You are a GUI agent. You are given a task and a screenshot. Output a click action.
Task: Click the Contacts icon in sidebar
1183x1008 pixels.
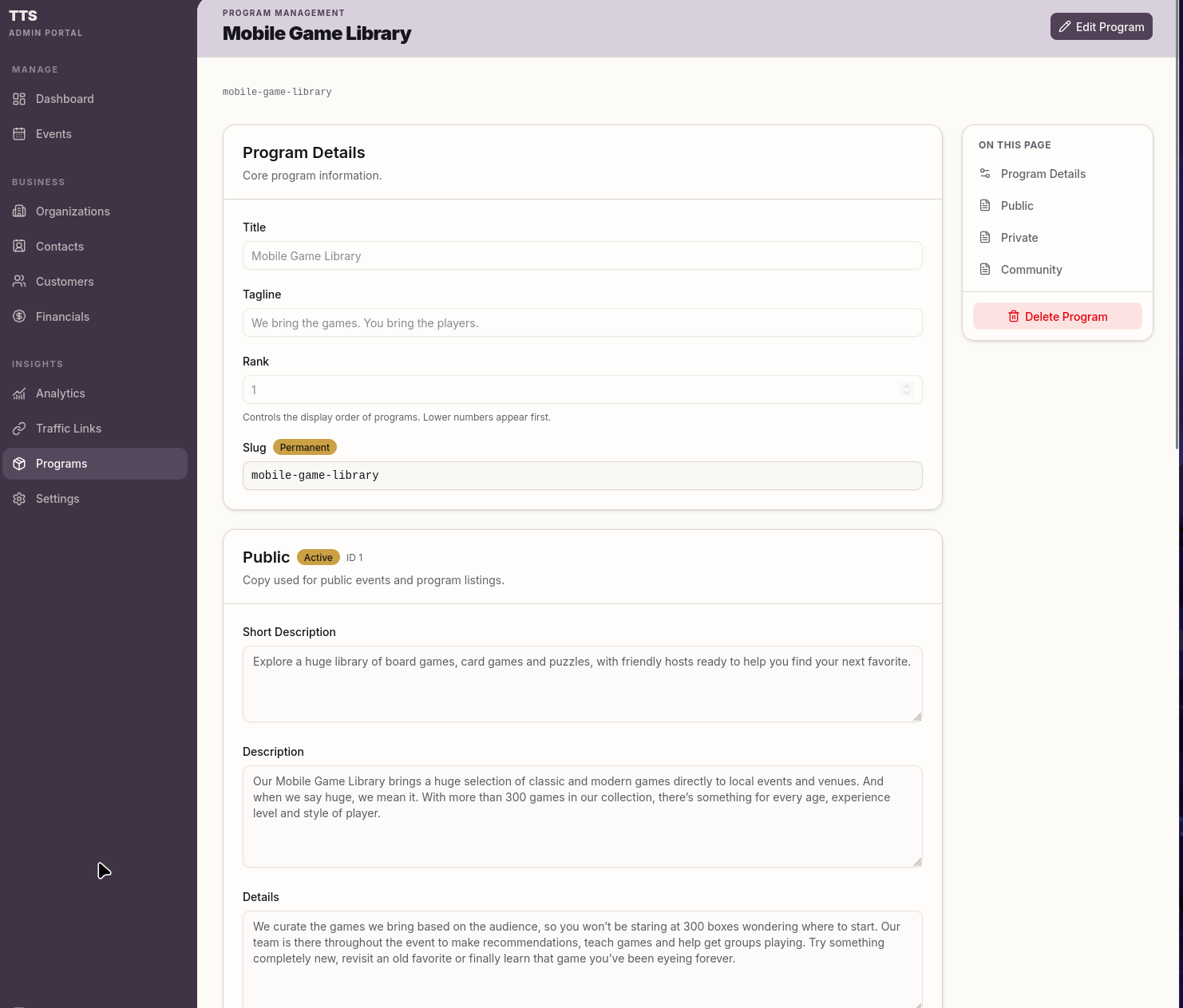coord(19,247)
